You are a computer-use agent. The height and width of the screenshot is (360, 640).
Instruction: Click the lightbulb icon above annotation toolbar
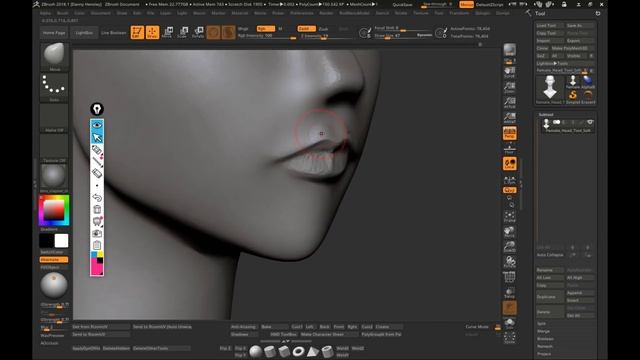point(97,109)
